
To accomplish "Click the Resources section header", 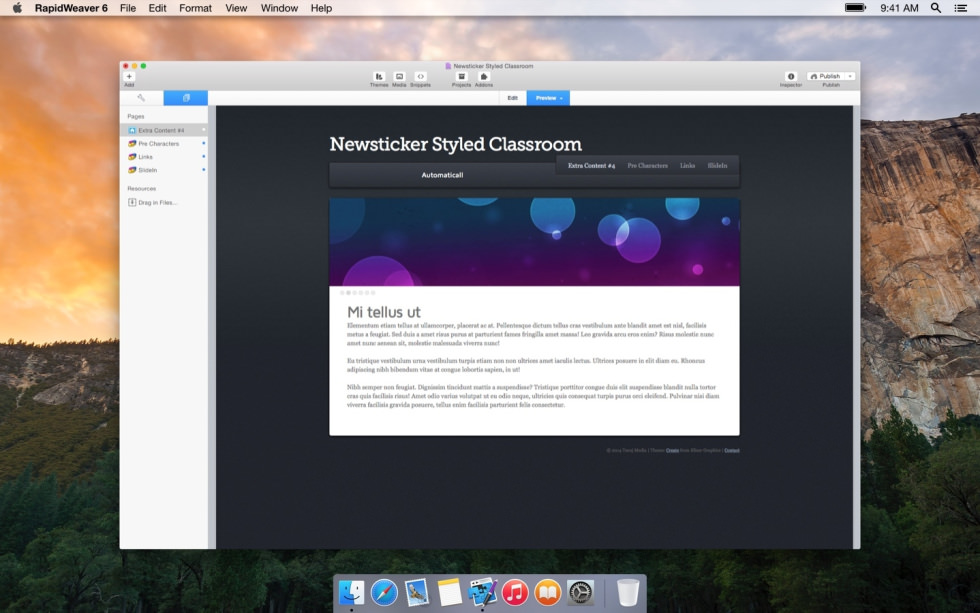I will point(142,189).
